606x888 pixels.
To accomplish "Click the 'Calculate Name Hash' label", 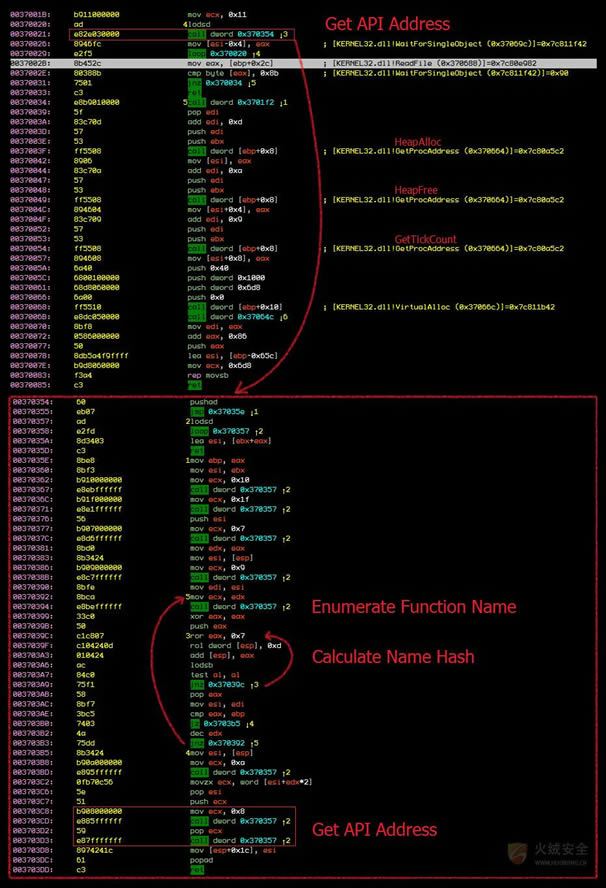I will click(x=393, y=656).
